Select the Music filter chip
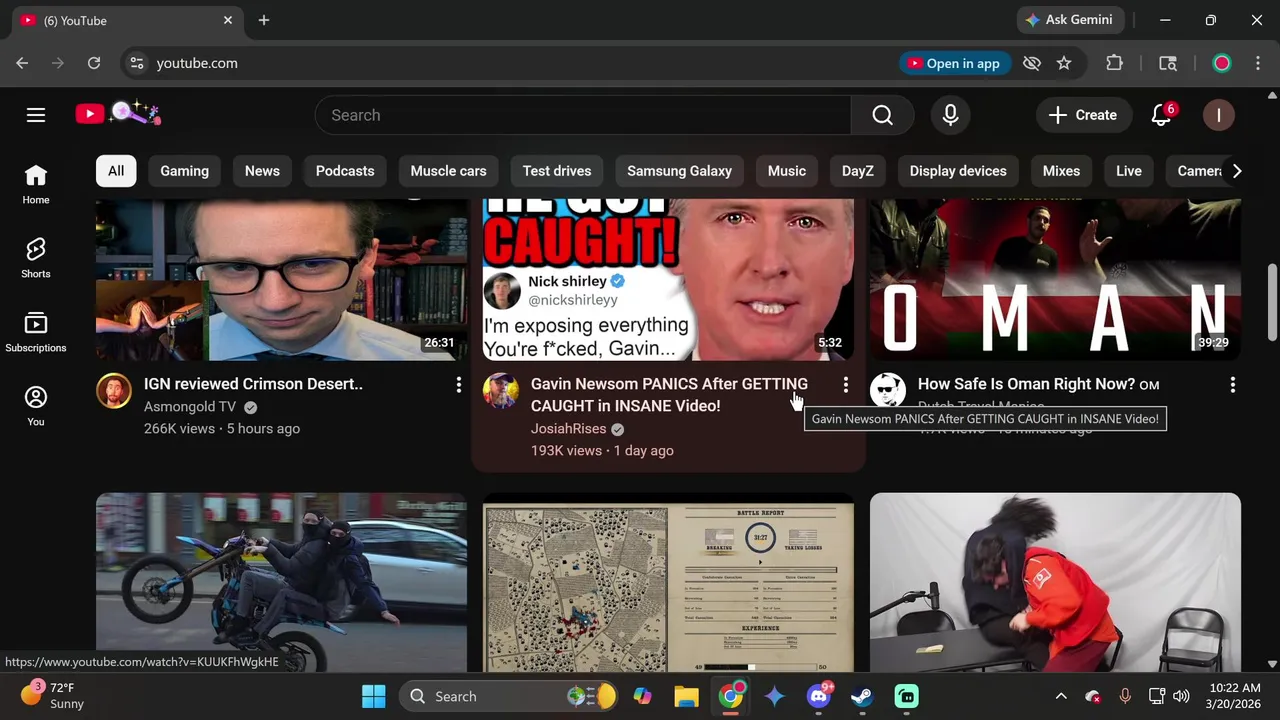 [x=787, y=171]
